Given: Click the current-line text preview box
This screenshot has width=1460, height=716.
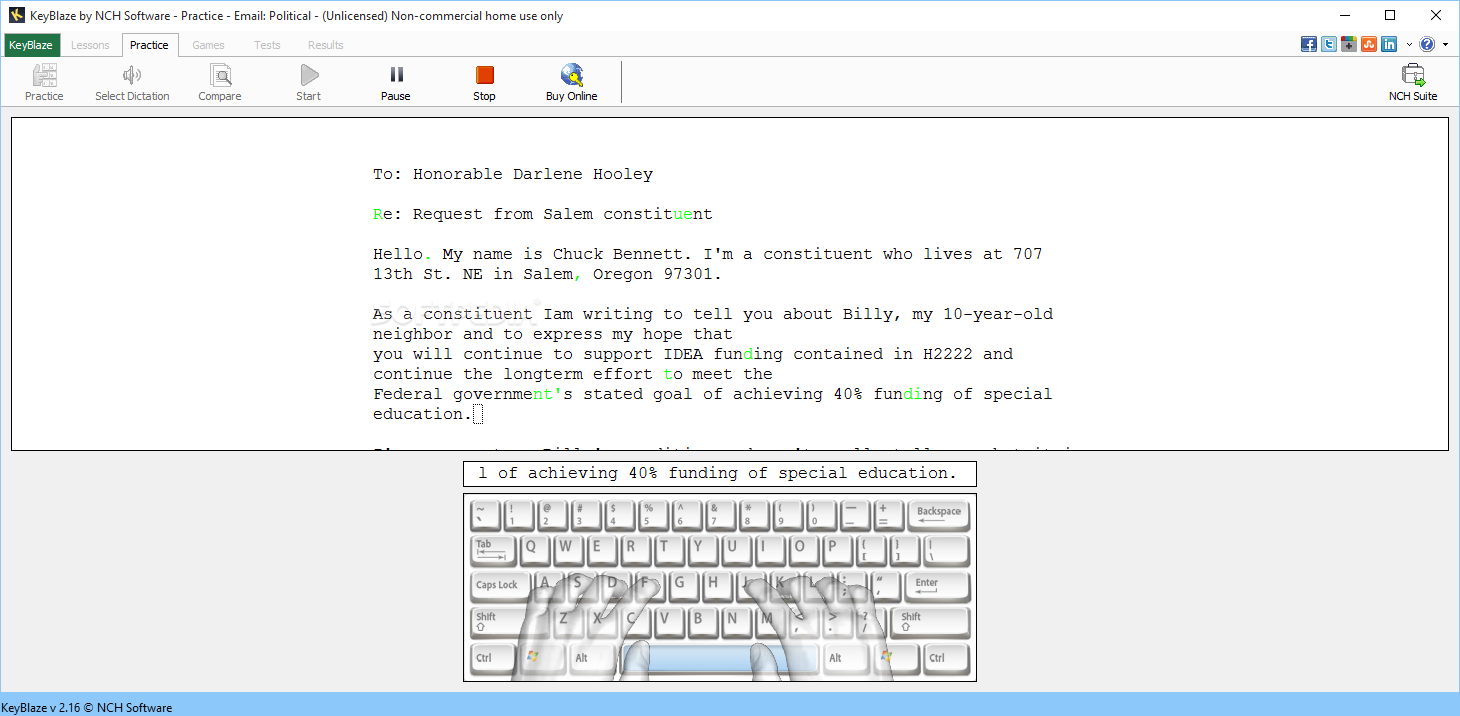Looking at the screenshot, I should 720,473.
